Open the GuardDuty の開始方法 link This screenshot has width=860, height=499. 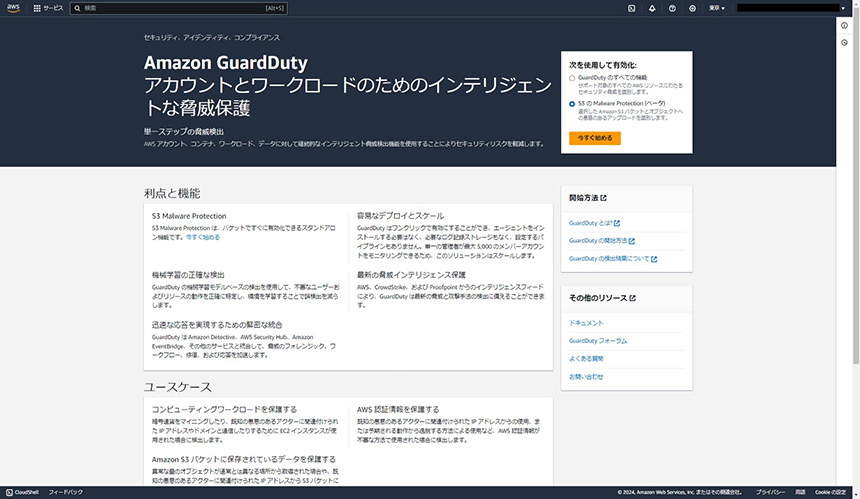pos(602,241)
